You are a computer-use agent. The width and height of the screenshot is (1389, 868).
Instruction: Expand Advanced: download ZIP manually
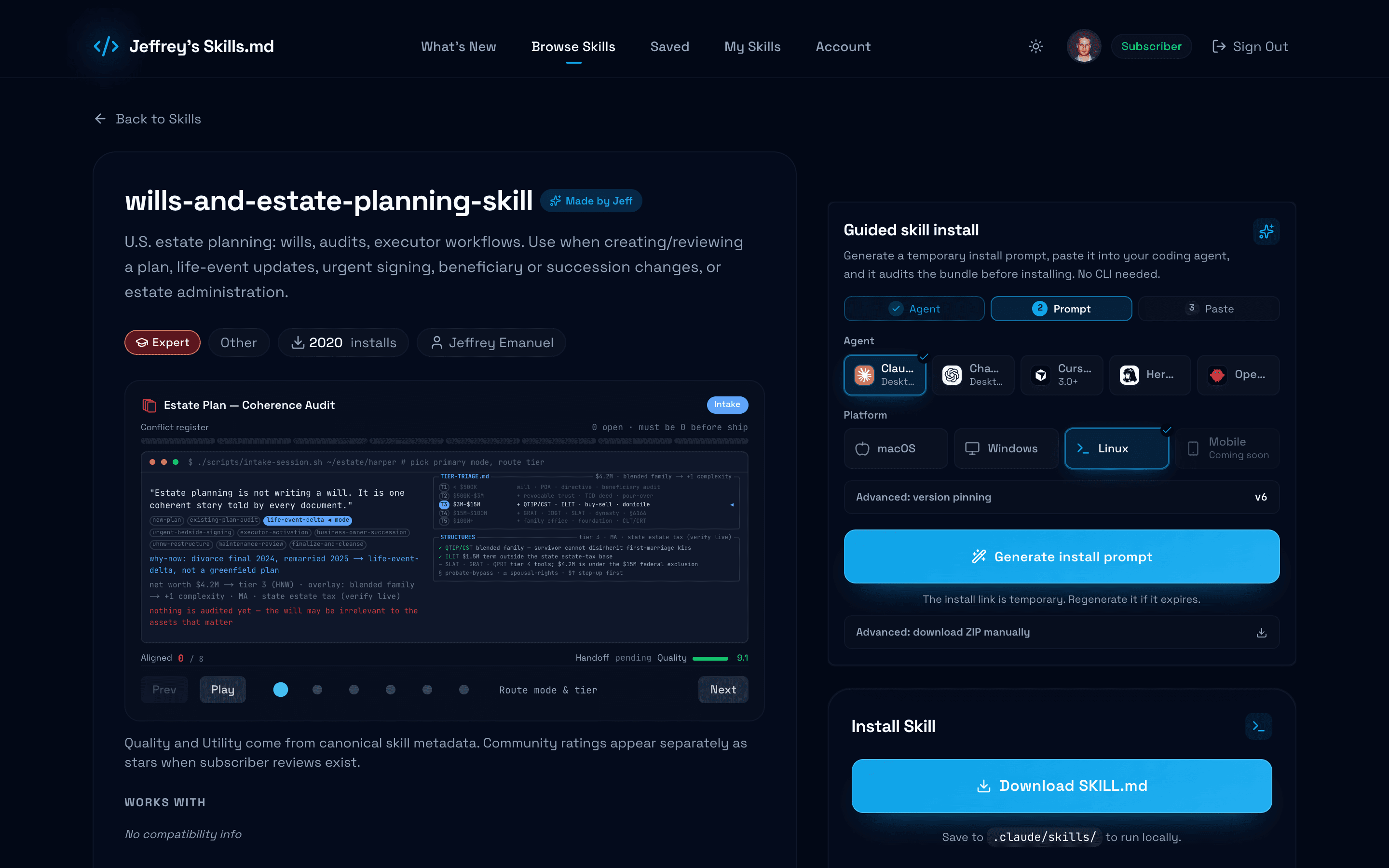1061,632
